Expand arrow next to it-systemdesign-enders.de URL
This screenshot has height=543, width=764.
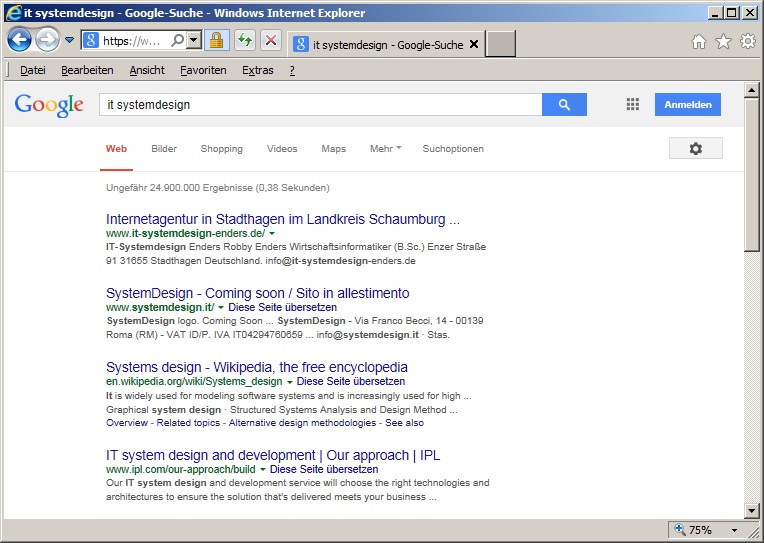pos(272,233)
